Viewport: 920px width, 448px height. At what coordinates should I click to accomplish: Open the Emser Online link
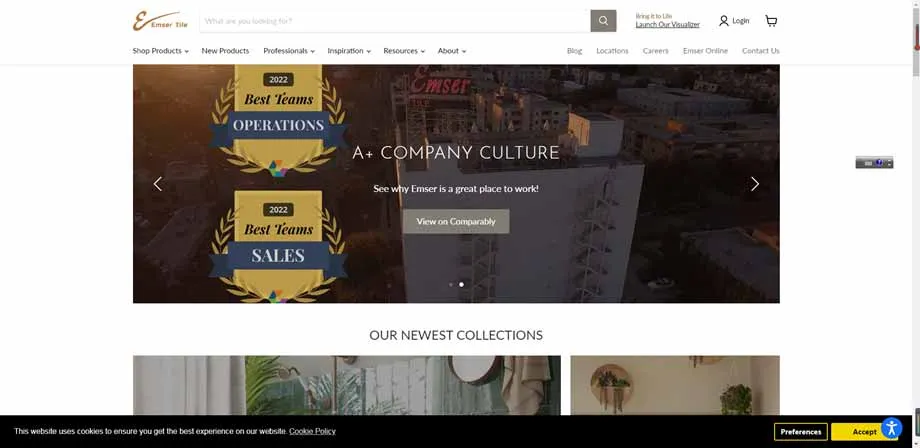(705, 51)
